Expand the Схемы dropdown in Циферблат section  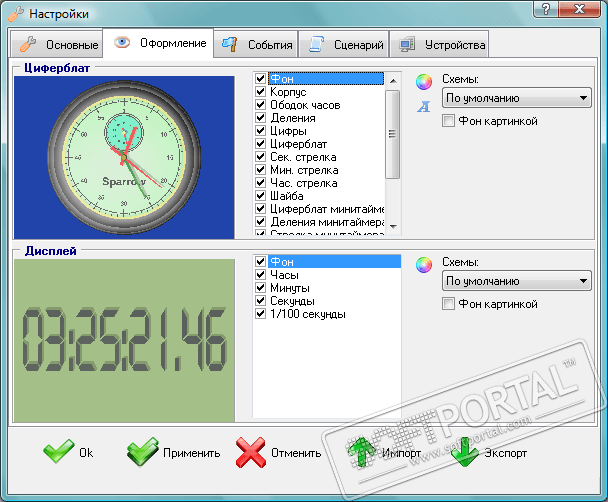click(x=516, y=98)
